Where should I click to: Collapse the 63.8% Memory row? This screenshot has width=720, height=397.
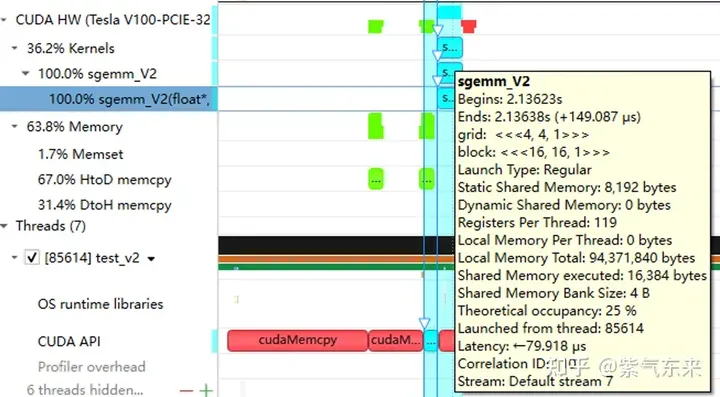pyautogui.click(x=15, y=126)
